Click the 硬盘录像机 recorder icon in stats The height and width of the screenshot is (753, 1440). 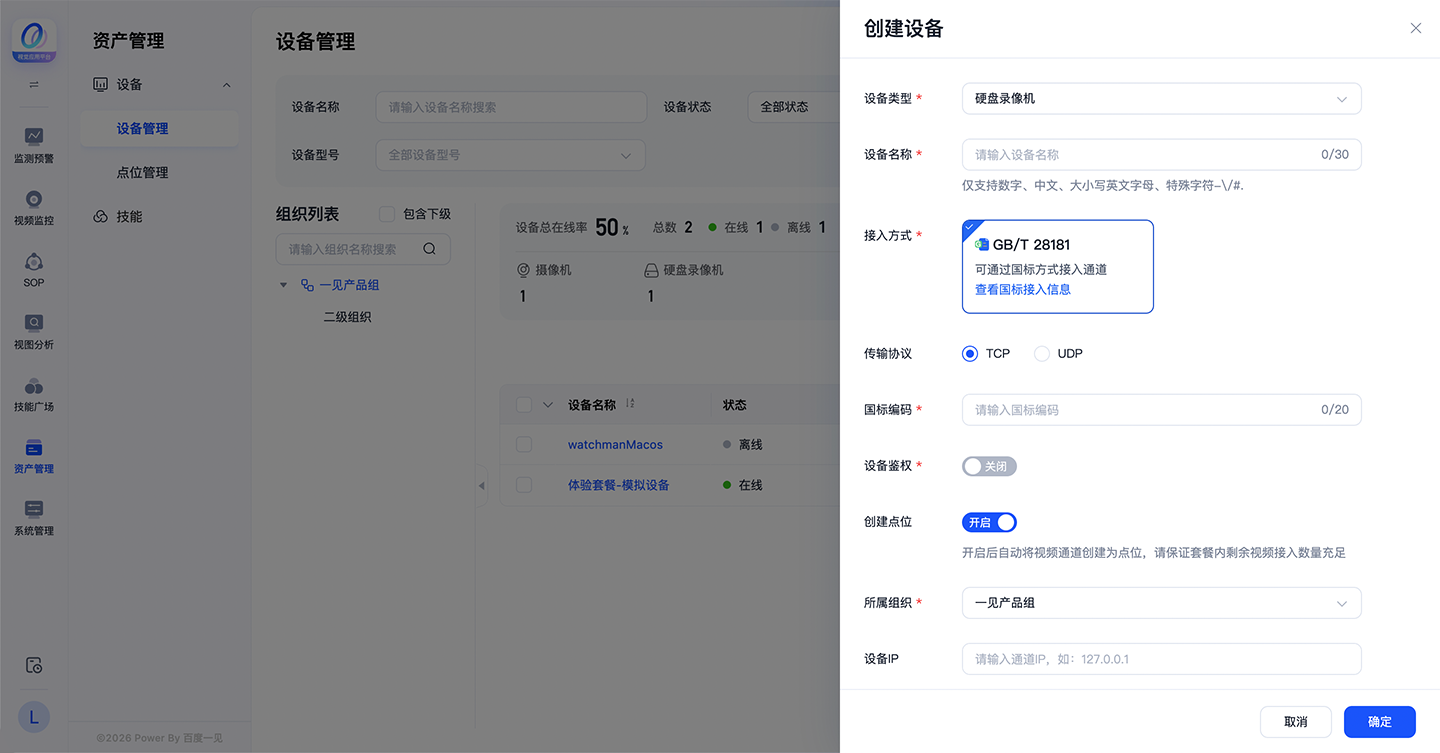coord(651,270)
